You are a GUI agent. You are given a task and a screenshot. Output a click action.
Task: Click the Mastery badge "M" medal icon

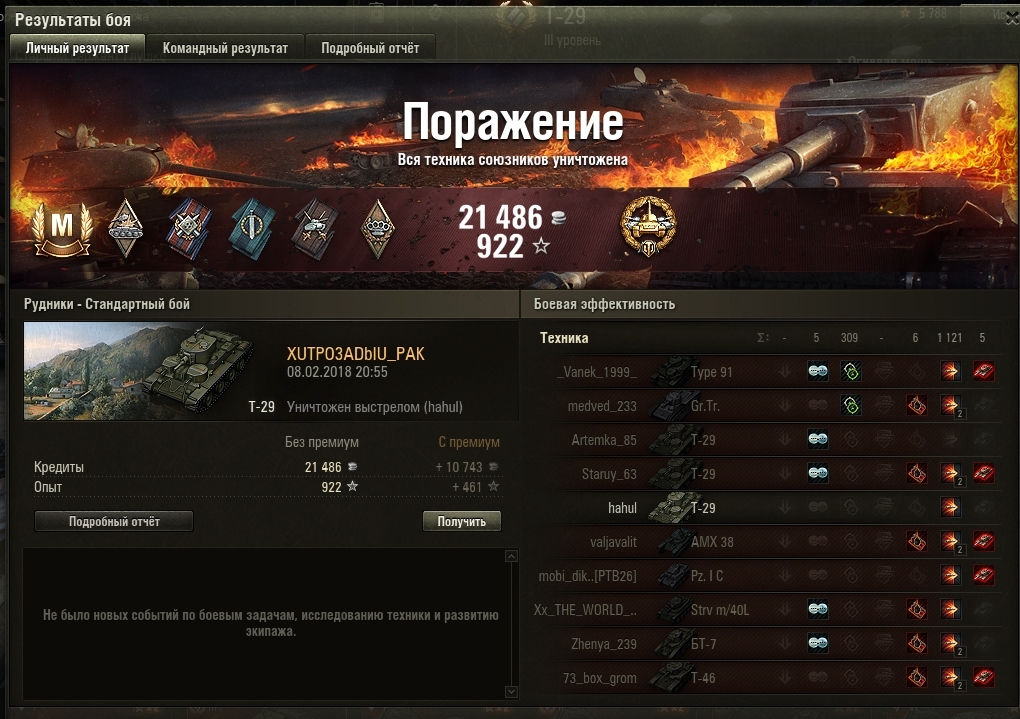(62, 230)
